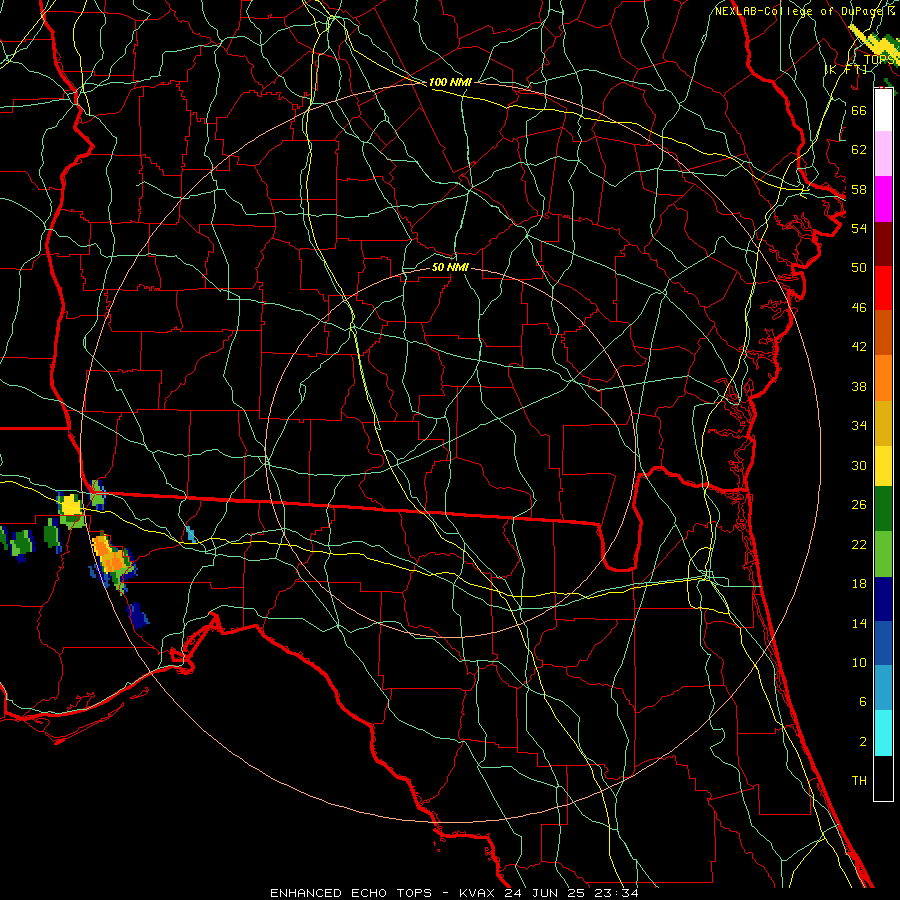The height and width of the screenshot is (900, 900).
Task: Click legend value '50'
Action: click(859, 267)
